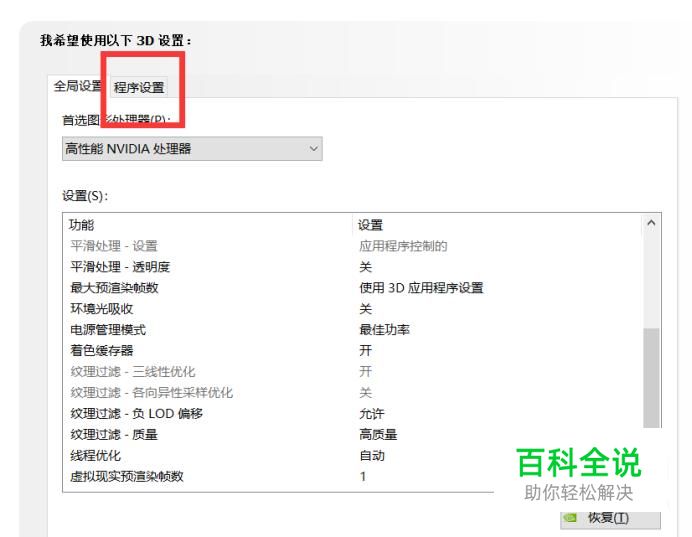
Task: Select the 最大预渲染帧数 row
Action: (x=353, y=288)
